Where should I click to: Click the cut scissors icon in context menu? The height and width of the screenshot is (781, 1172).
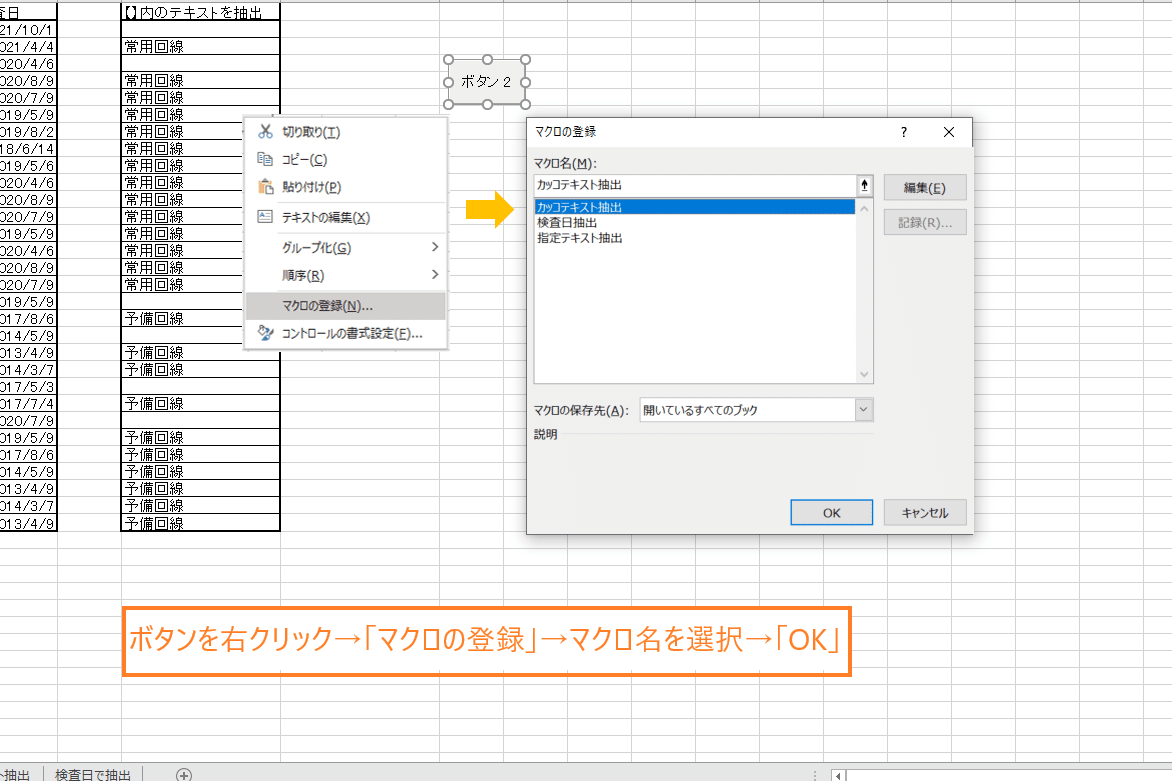265,132
